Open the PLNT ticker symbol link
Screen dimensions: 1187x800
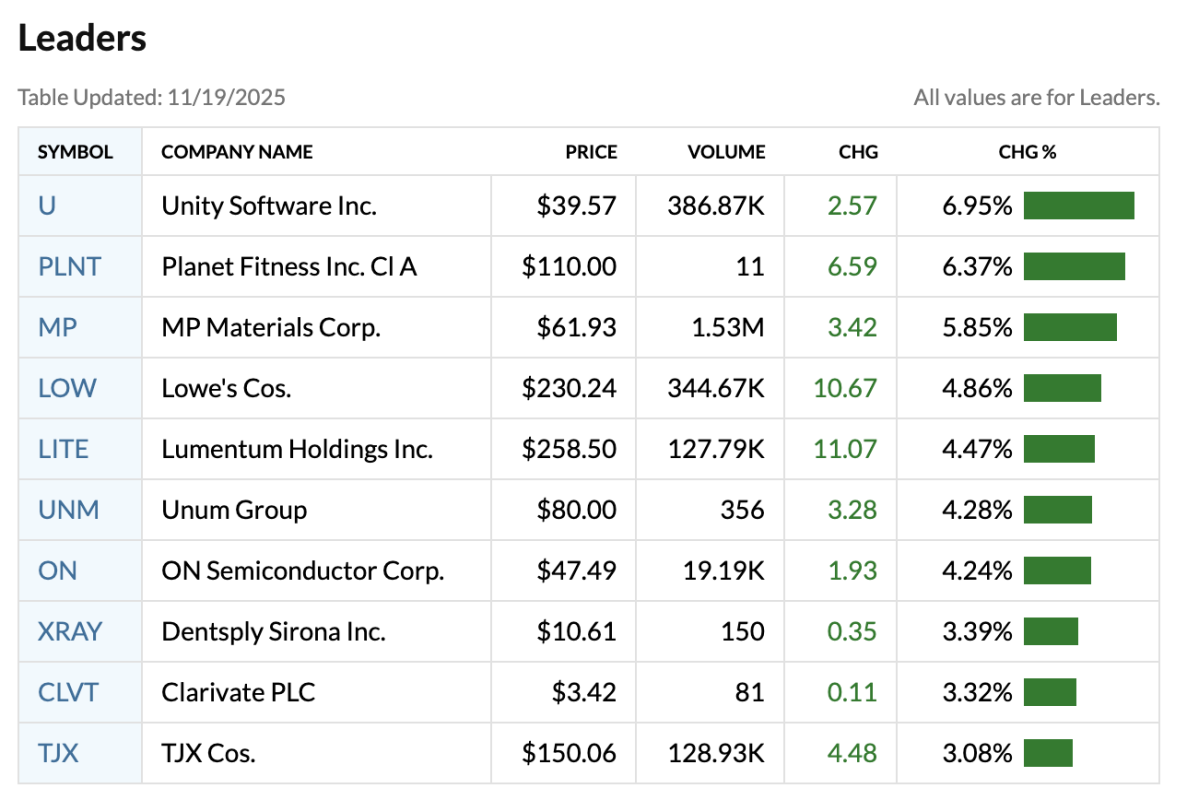(70, 267)
